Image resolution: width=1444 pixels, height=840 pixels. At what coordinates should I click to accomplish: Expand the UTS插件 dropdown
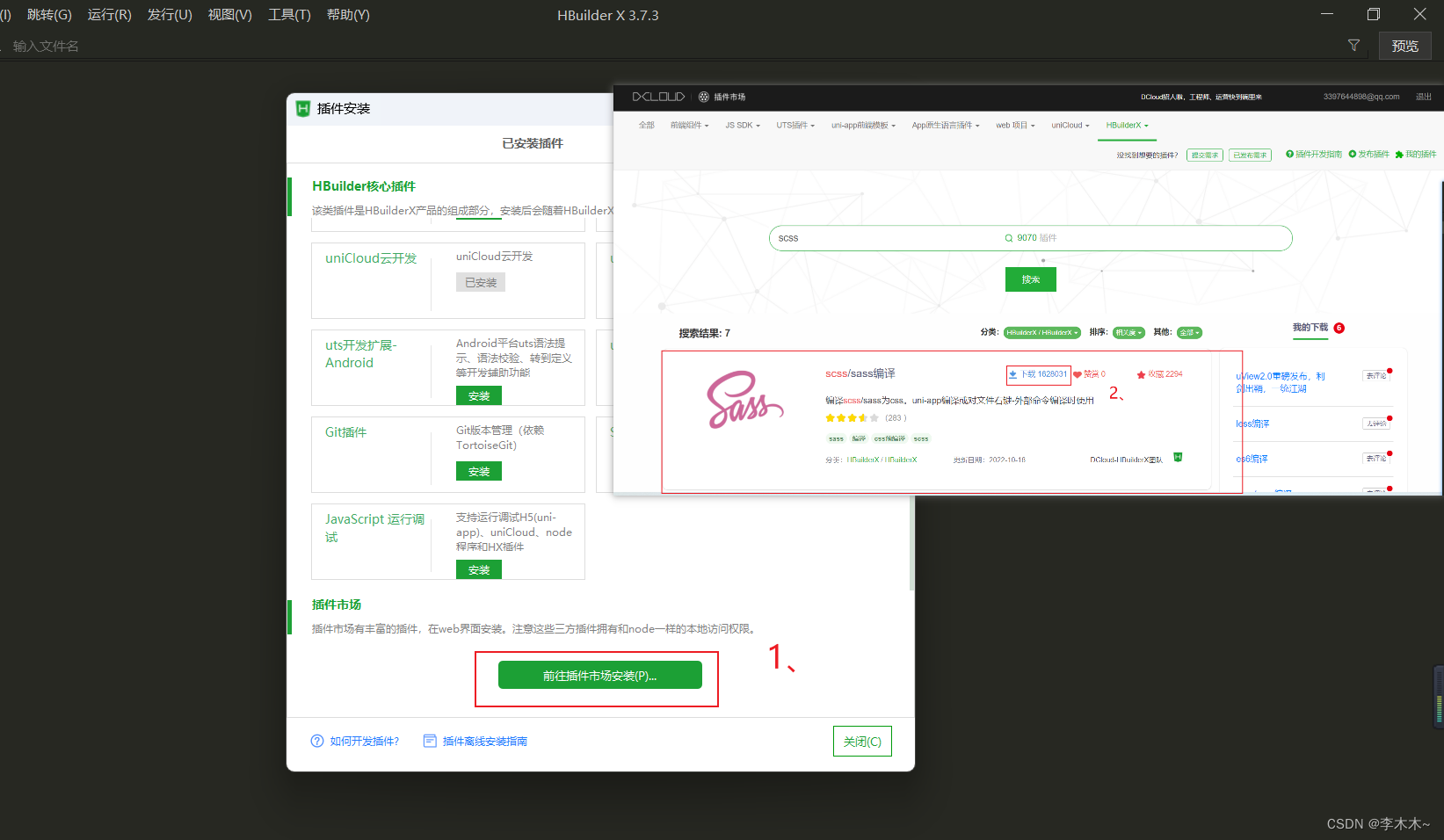795,125
